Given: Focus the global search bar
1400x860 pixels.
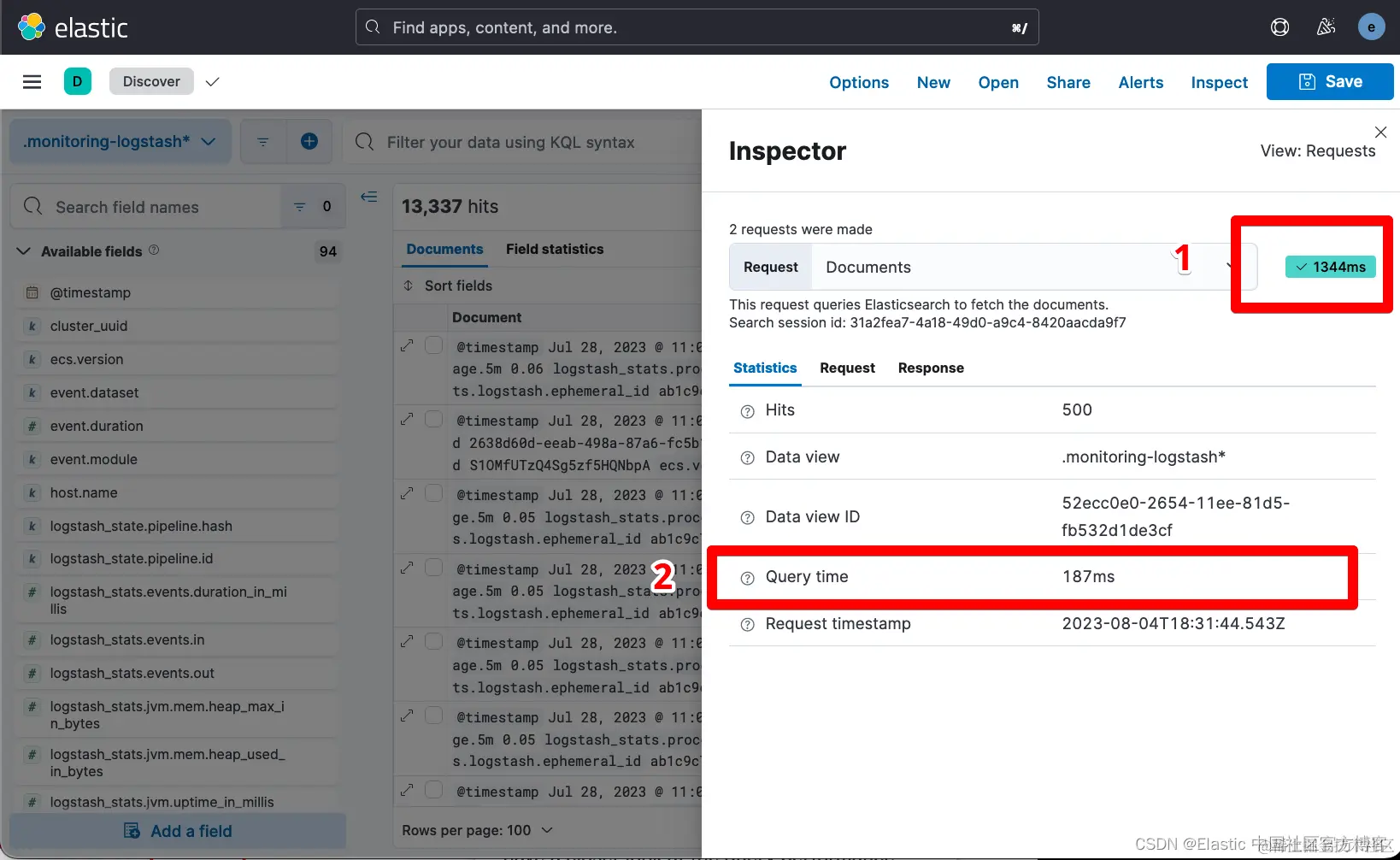Looking at the screenshot, I should (697, 27).
